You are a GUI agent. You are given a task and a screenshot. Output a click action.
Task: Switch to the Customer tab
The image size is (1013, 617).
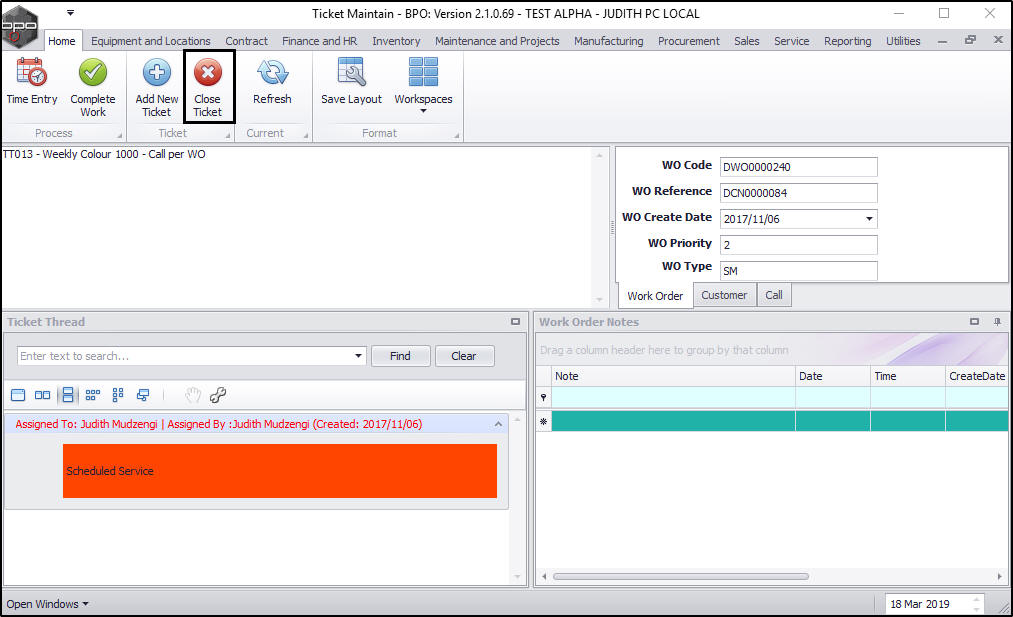724,295
